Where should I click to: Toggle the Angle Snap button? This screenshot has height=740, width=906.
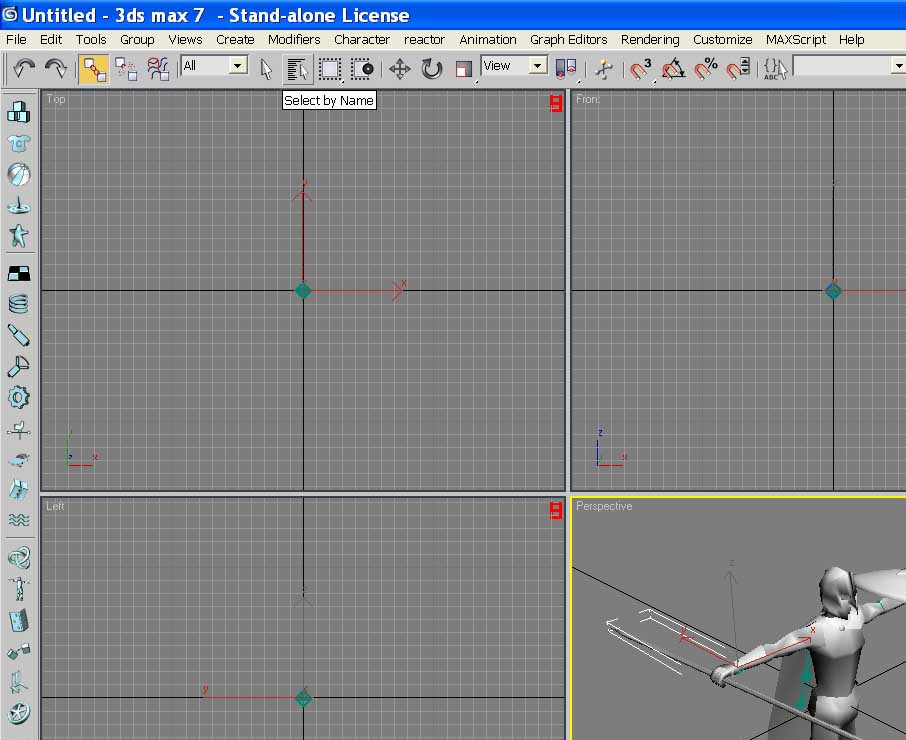(673, 69)
